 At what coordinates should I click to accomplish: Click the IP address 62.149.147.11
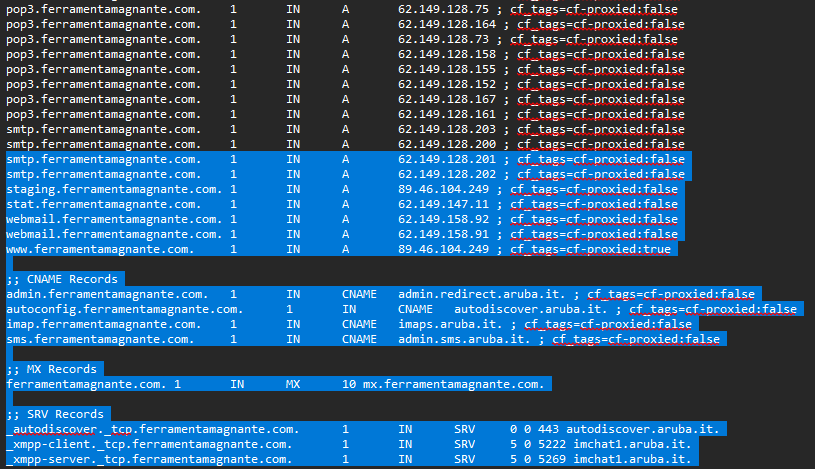(x=443, y=204)
